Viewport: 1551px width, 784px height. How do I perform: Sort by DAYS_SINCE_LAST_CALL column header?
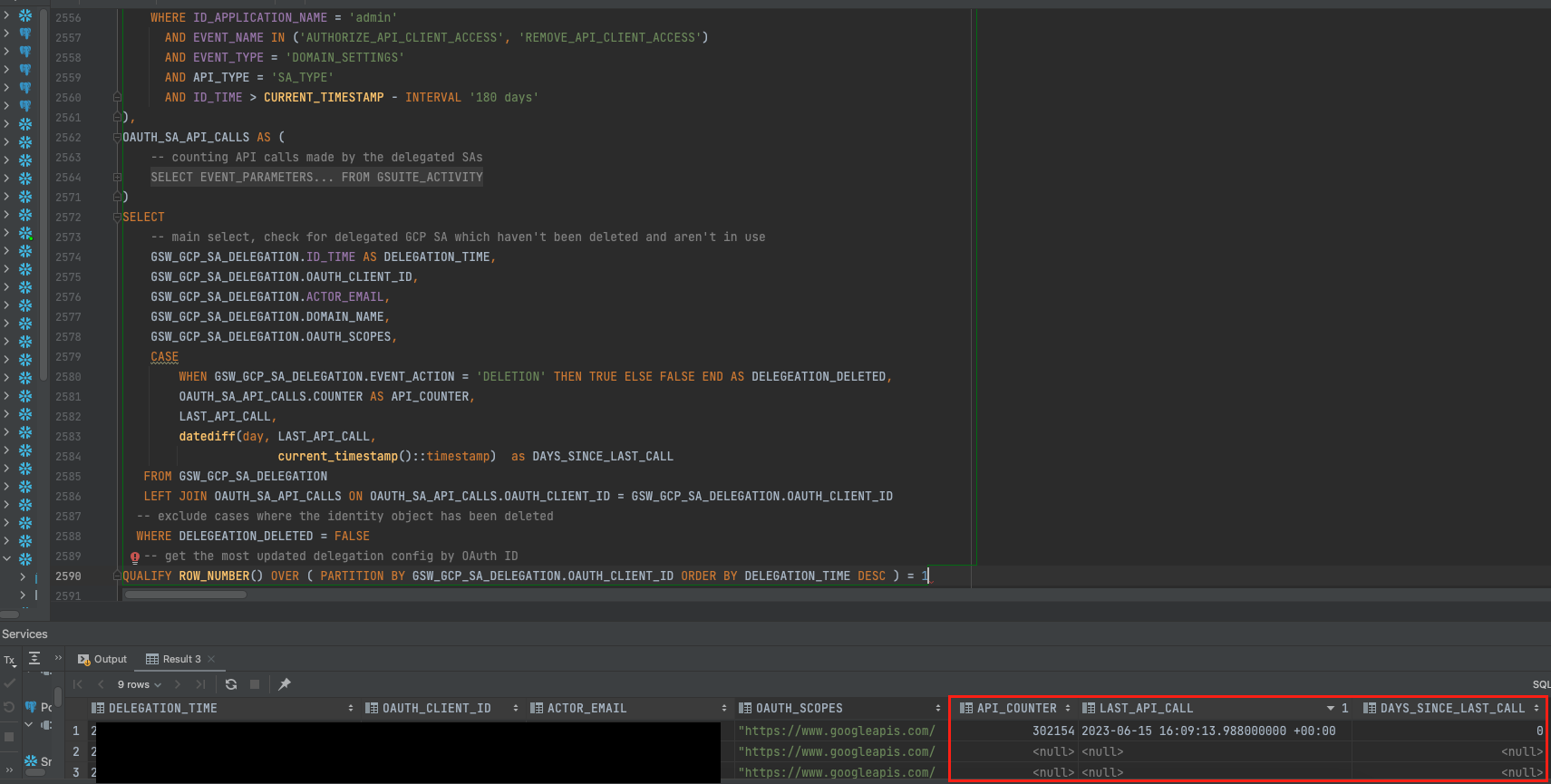point(1452,708)
